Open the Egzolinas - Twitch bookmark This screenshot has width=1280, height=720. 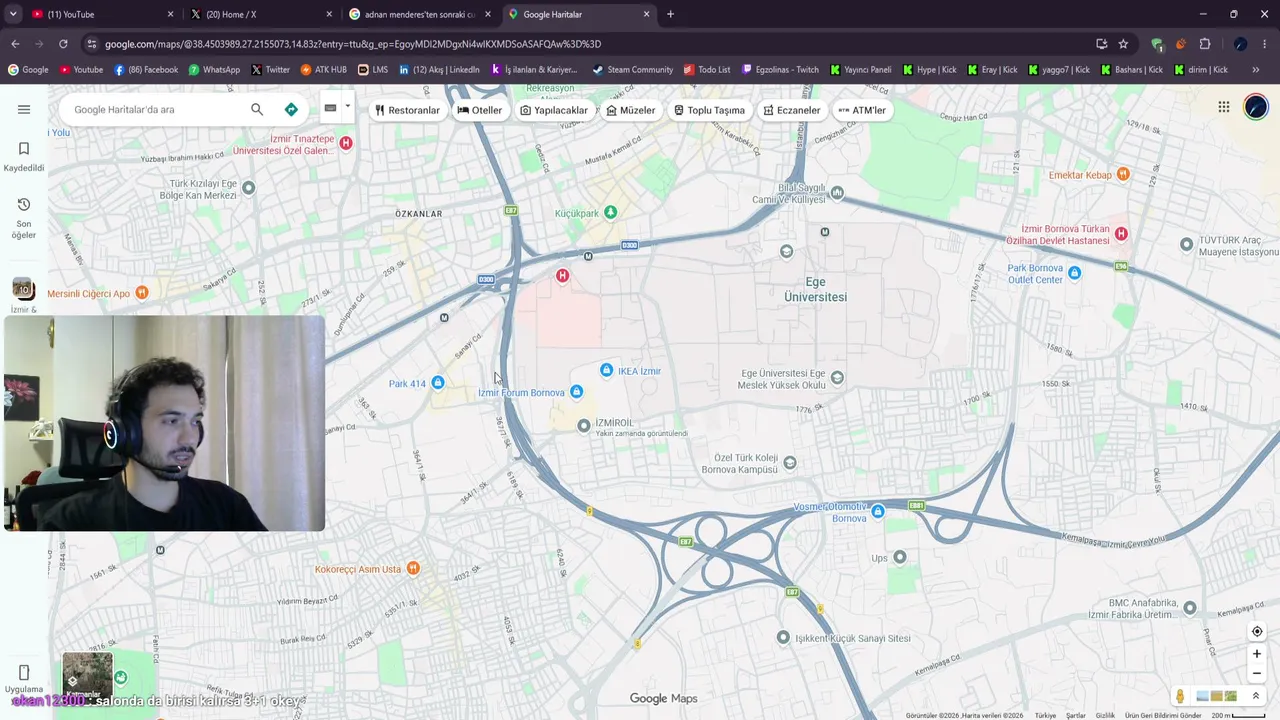click(780, 70)
